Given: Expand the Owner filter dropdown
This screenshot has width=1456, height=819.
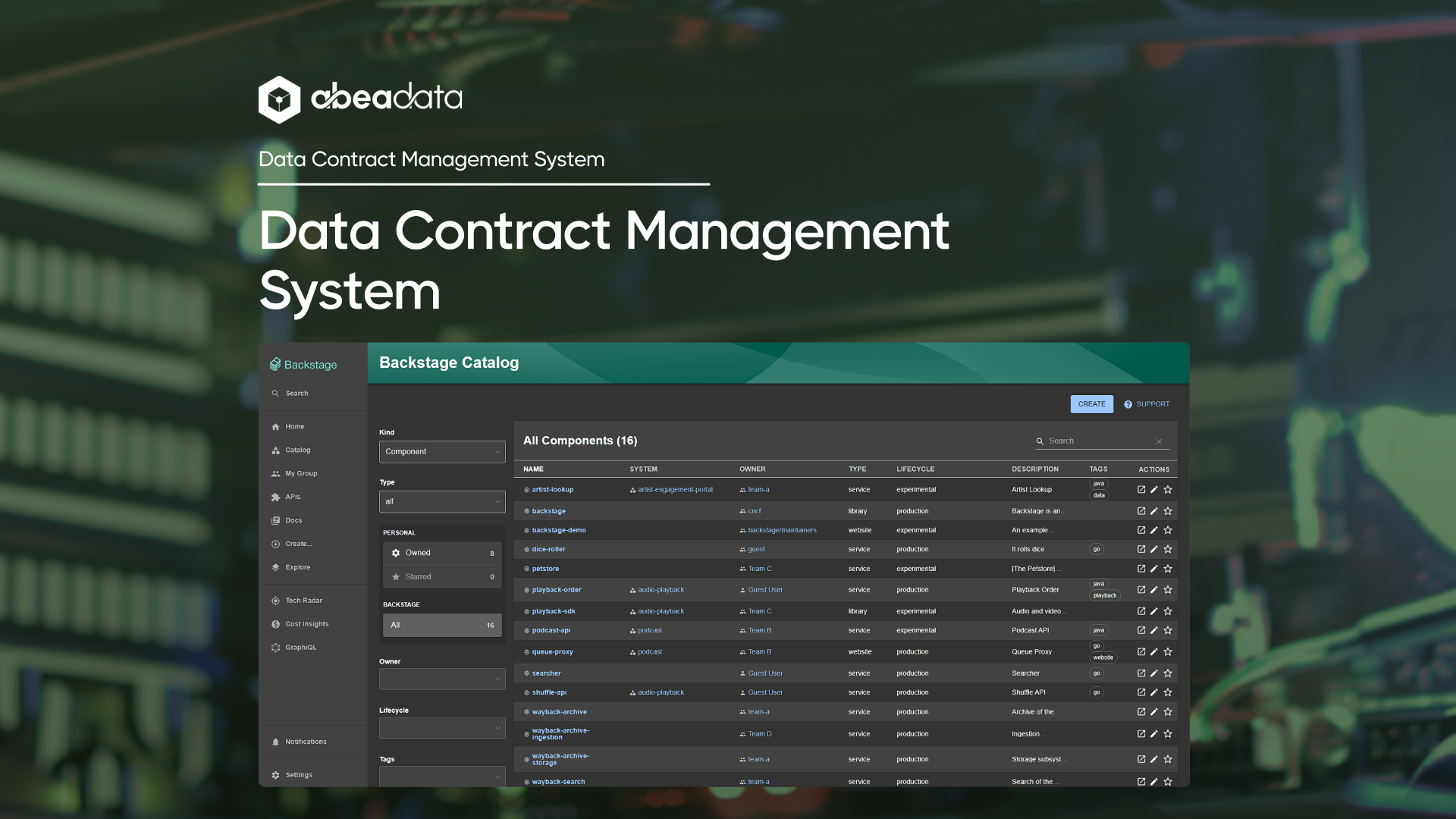Looking at the screenshot, I should 442,679.
